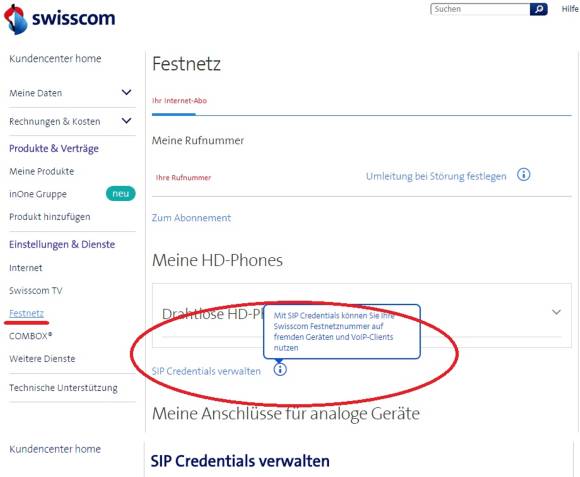Click the neu badge beside inOne Gruppe
The height and width of the screenshot is (477, 580).
pyautogui.click(x=121, y=194)
